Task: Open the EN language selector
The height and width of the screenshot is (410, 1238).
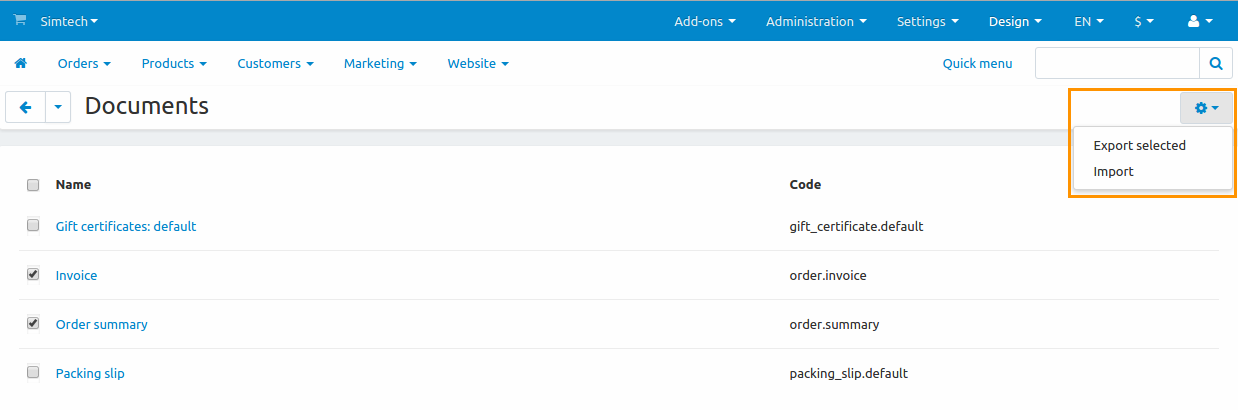Action: point(1089,21)
